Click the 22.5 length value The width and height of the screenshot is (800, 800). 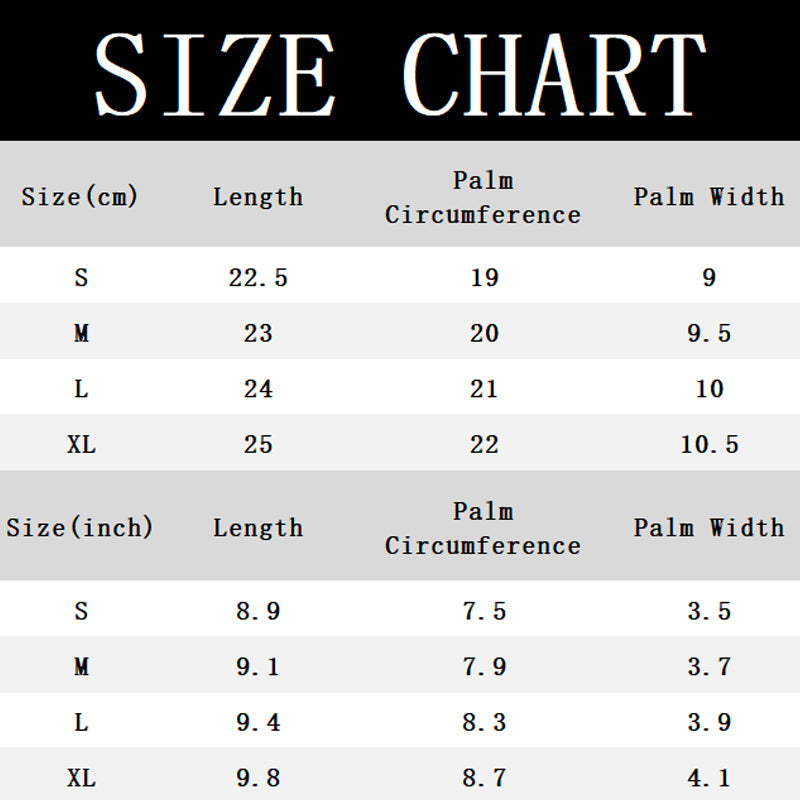258,277
